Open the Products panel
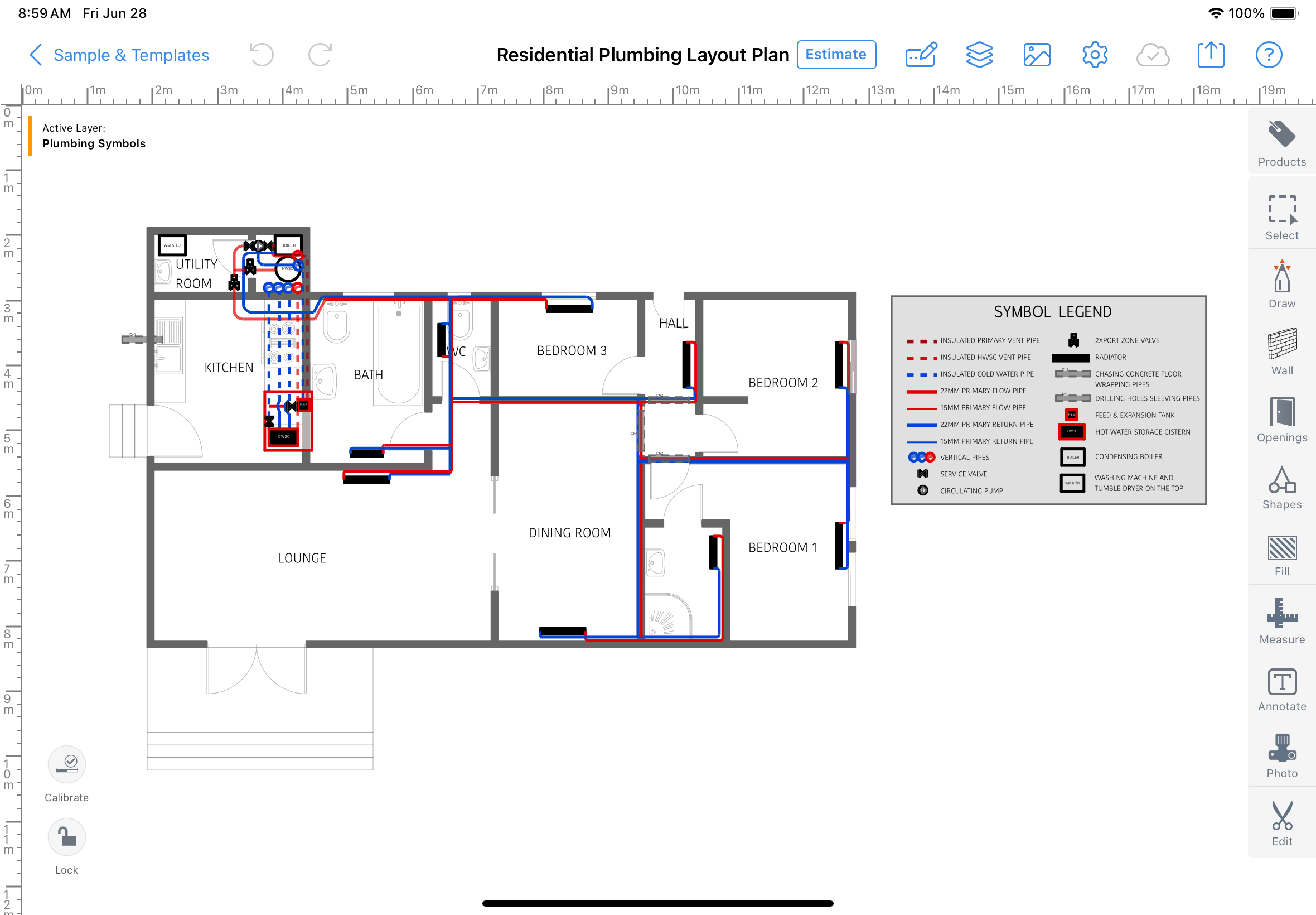This screenshot has width=1316, height=915. (x=1281, y=141)
